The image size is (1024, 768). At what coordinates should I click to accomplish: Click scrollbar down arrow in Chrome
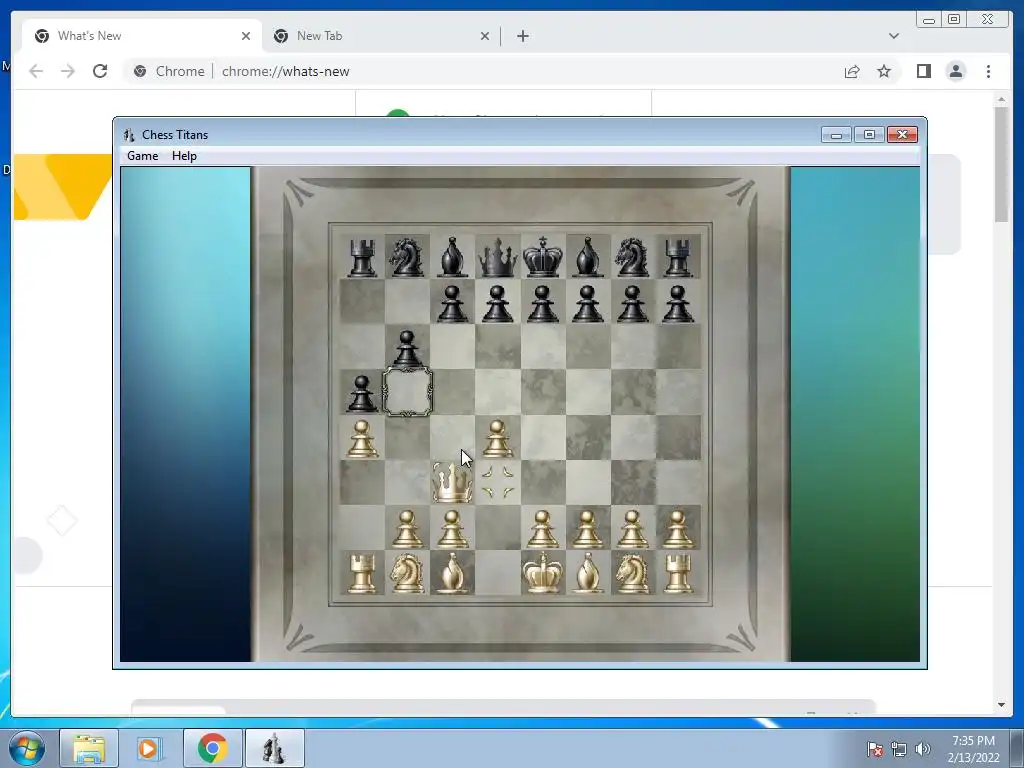coord(1002,705)
